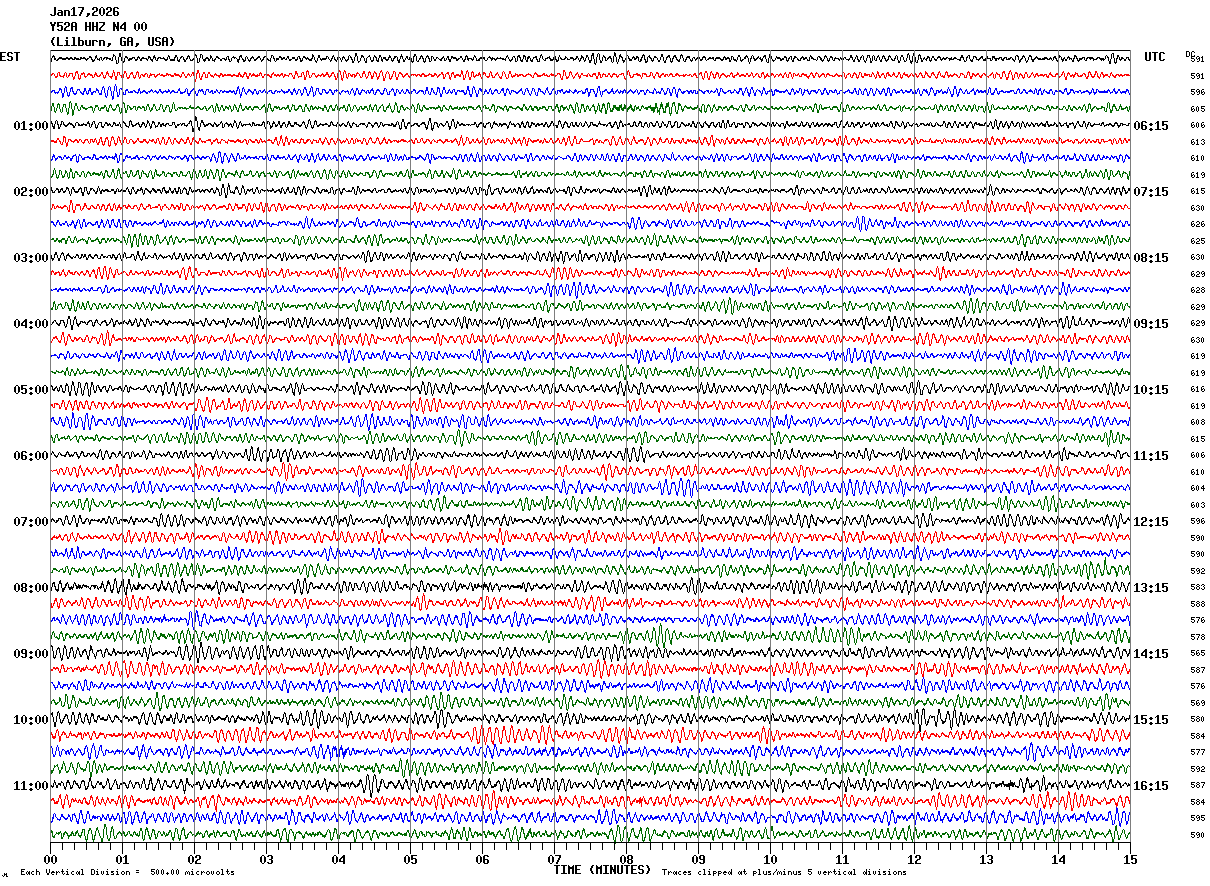Select the 09:00 EST time label

click(x=31, y=654)
